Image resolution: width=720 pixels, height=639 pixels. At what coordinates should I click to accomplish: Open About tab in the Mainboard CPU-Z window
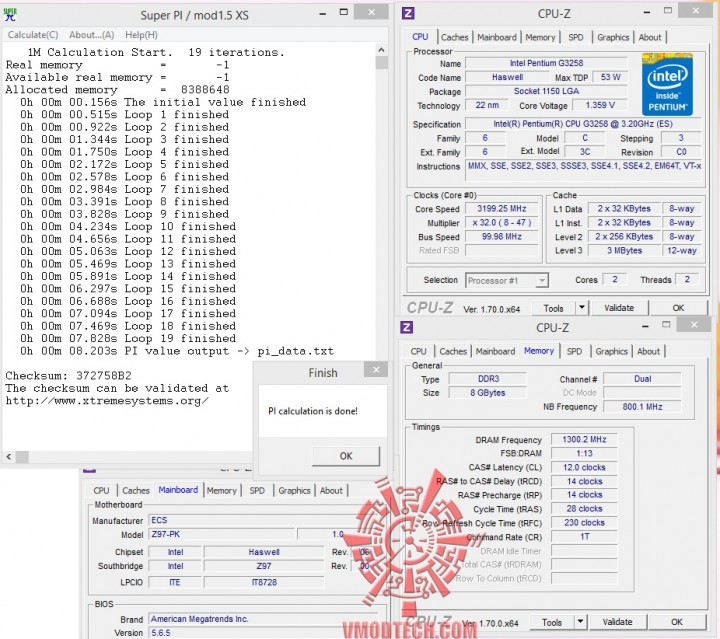(x=331, y=490)
